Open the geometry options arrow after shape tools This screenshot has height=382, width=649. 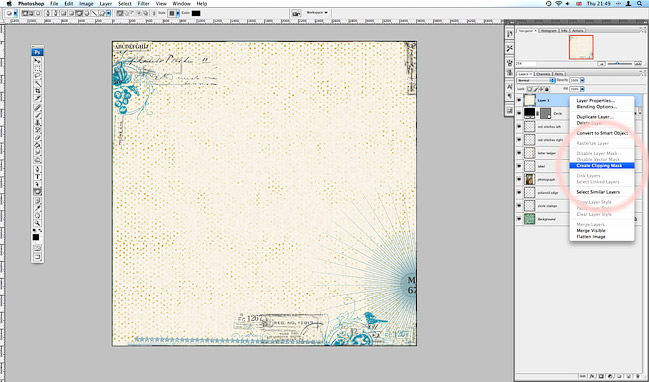[108, 13]
